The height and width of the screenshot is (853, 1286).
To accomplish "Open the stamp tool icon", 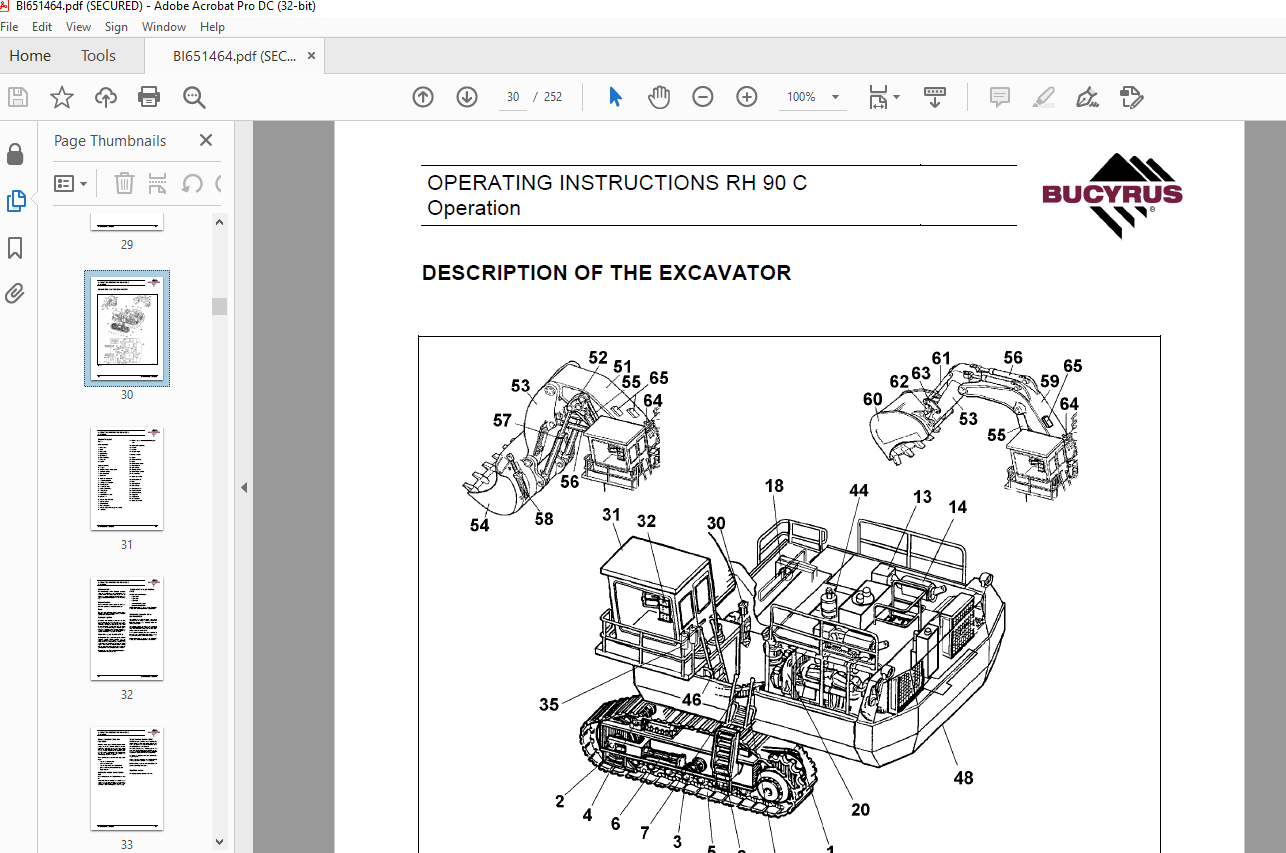I will coord(1131,97).
